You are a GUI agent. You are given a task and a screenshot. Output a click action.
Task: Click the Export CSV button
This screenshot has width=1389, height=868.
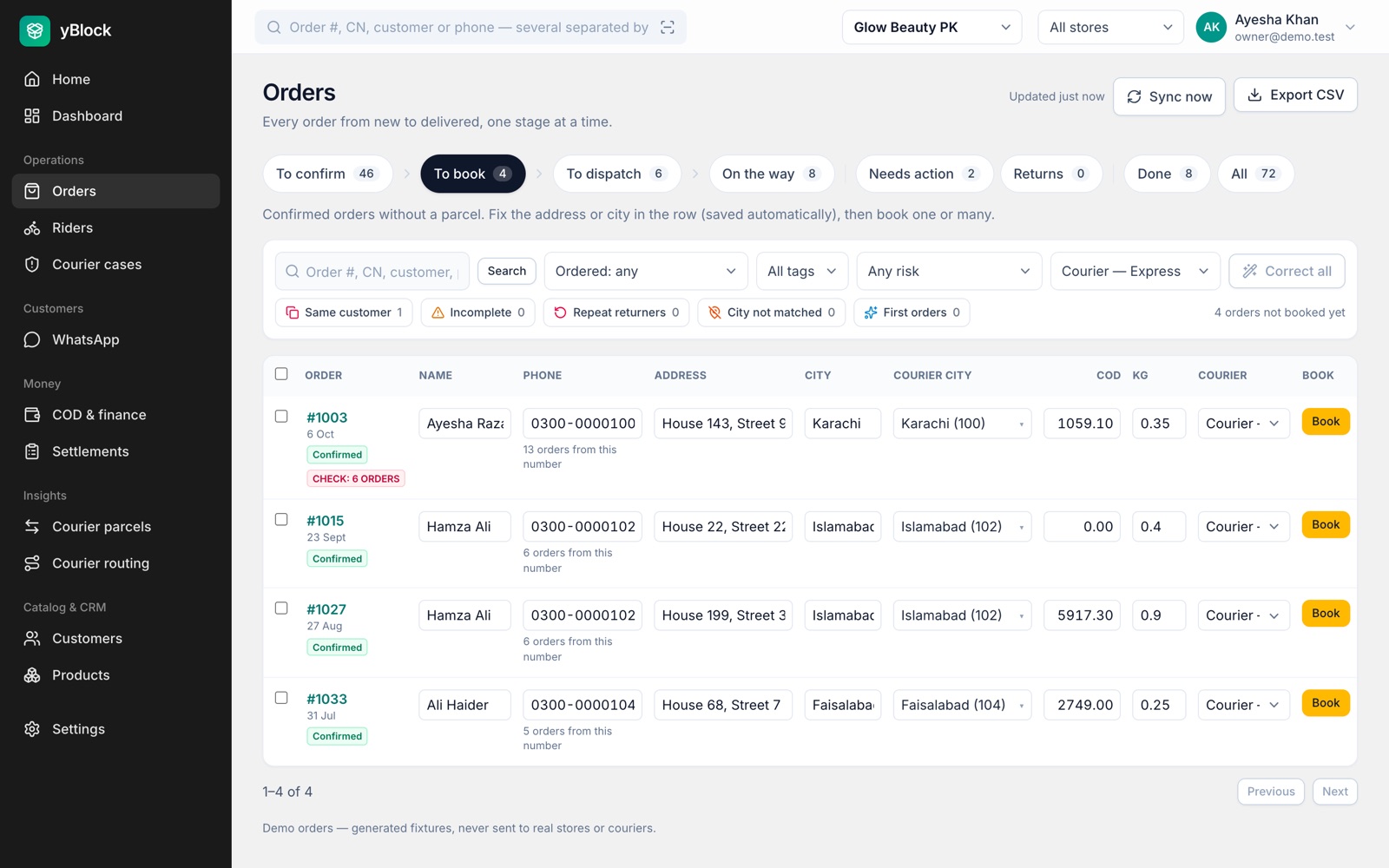(x=1295, y=95)
